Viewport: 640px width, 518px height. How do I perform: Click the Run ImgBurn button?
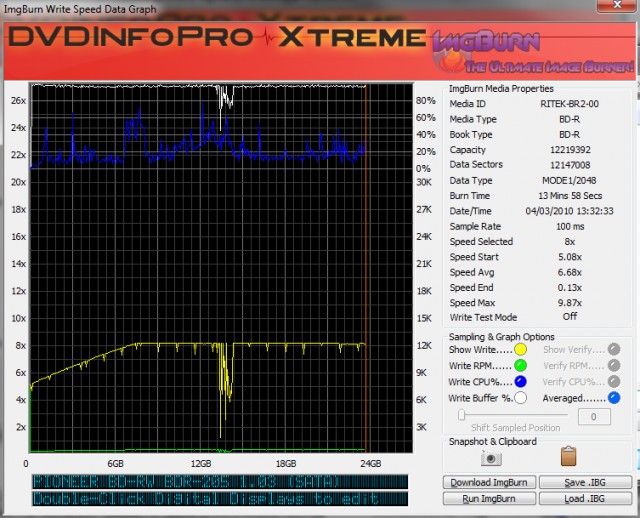489,499
